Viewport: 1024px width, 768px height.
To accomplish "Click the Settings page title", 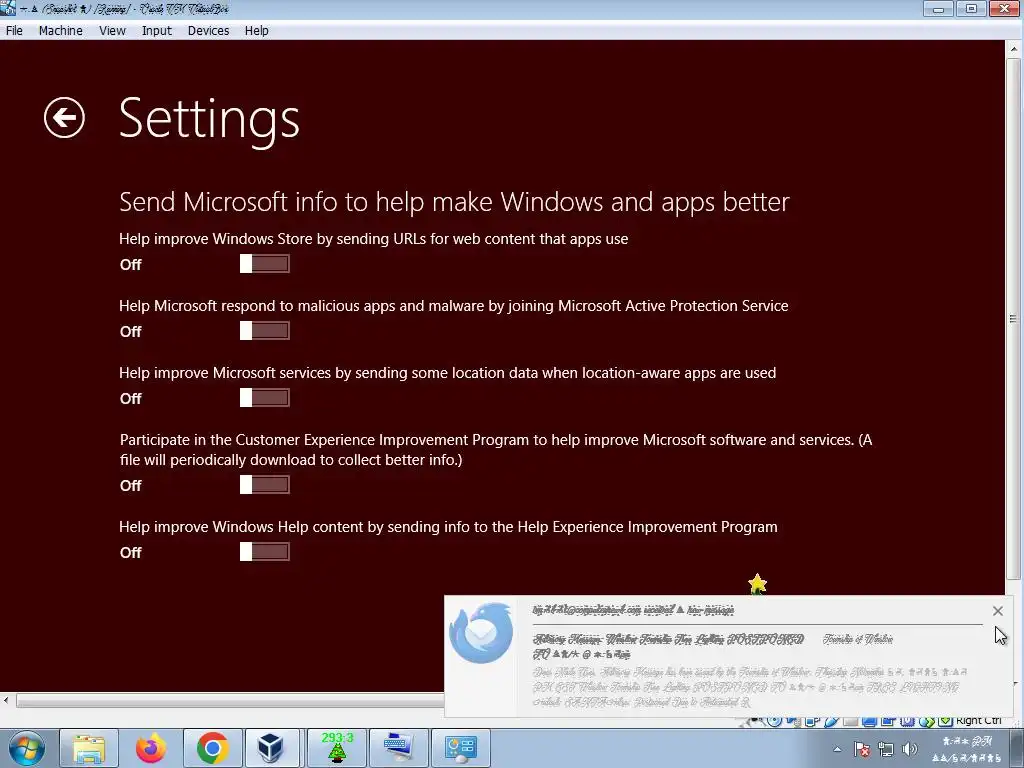I will 209,119.
